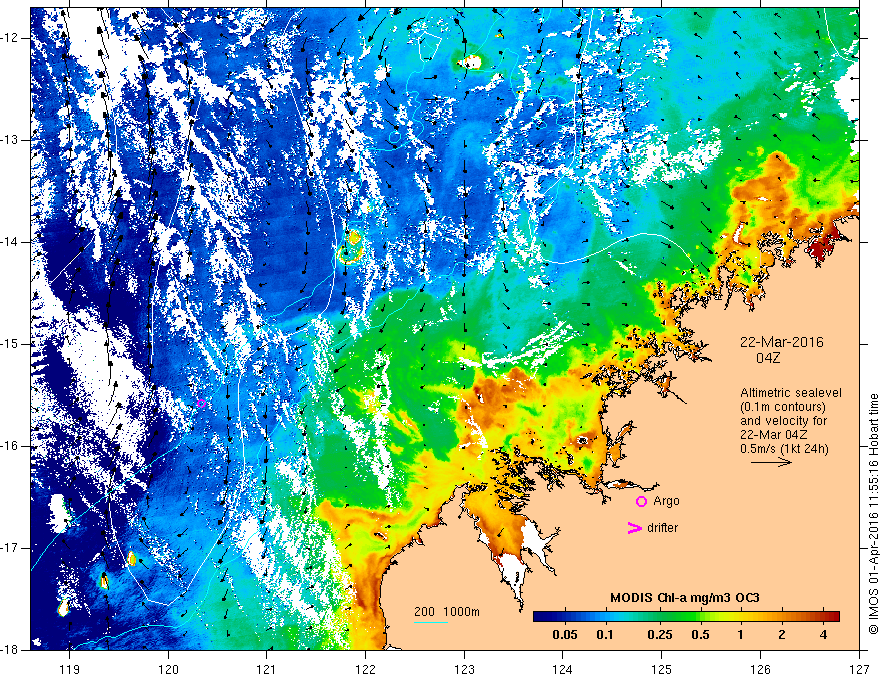Click the "0.05" colorbar tick label
Image resolution: width=880 pixels, height=680 pixels.
565,635
